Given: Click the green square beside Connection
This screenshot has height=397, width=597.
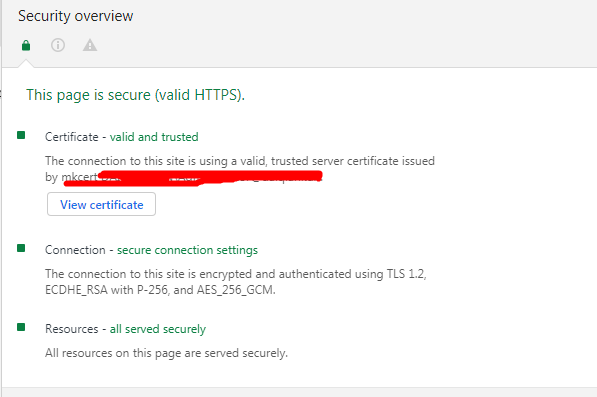Looking at the screenshot, I should [x=21, y=248].
